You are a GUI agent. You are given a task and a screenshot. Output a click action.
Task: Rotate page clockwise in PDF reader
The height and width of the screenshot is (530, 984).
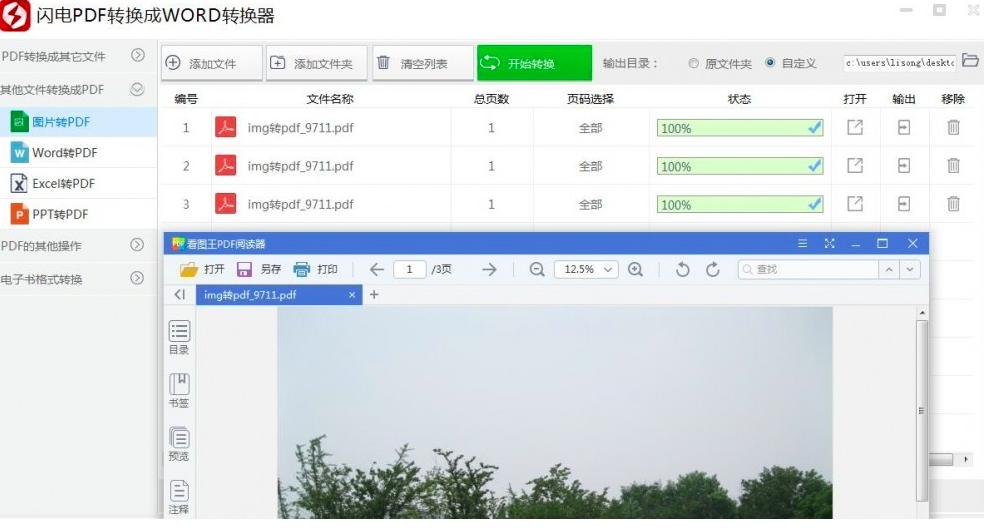[713, 270]
